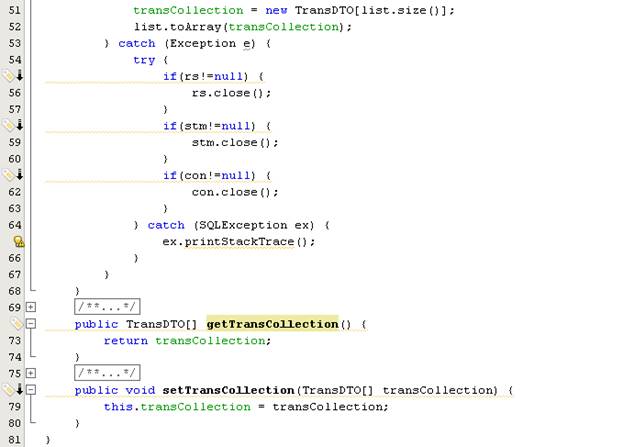Click line number 60 in the gutter
This screenshot has height=447, width=623.
(x=15, y=159)
